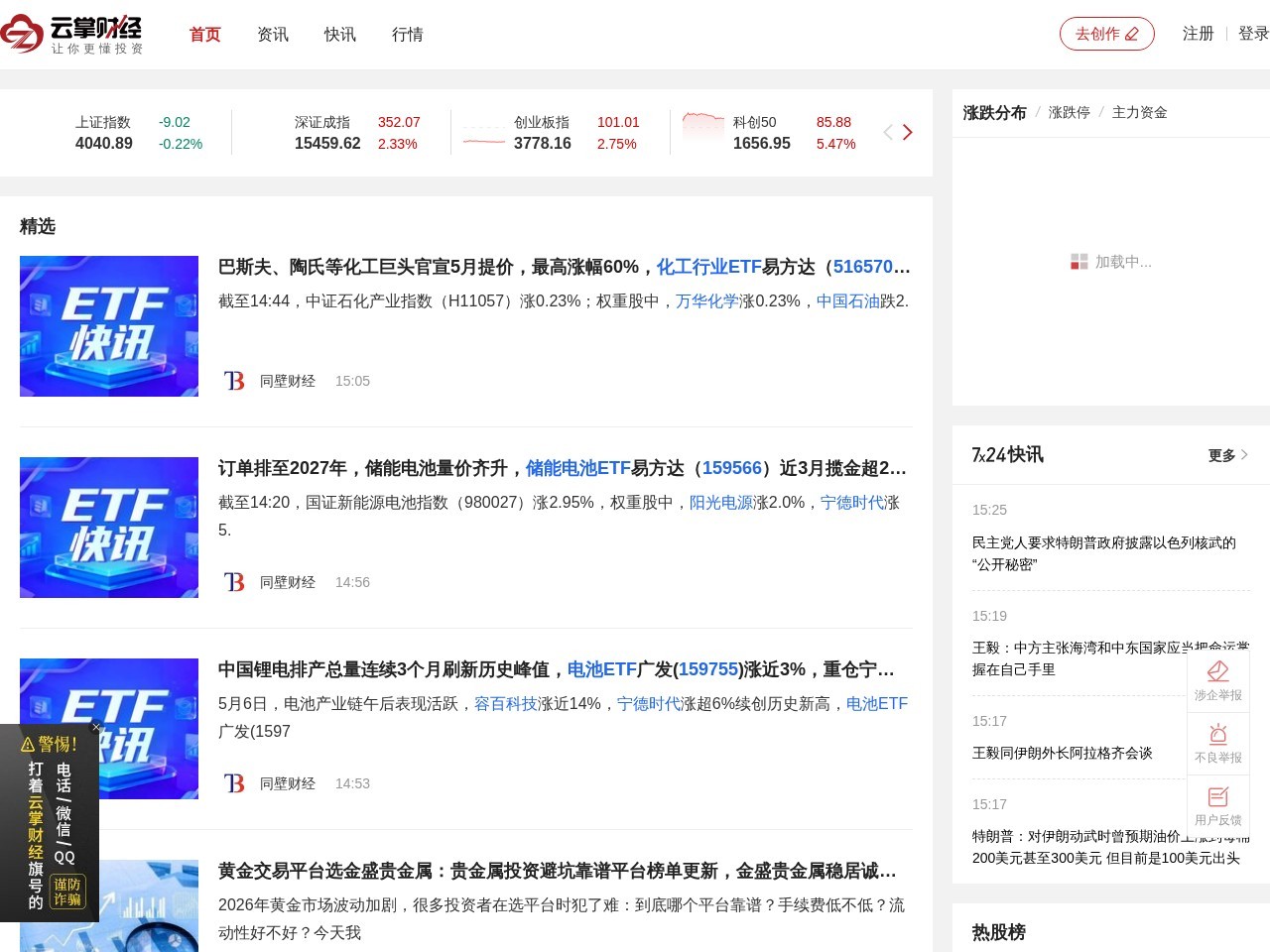Switch to 涨跌停 tab

point(1070,113)
